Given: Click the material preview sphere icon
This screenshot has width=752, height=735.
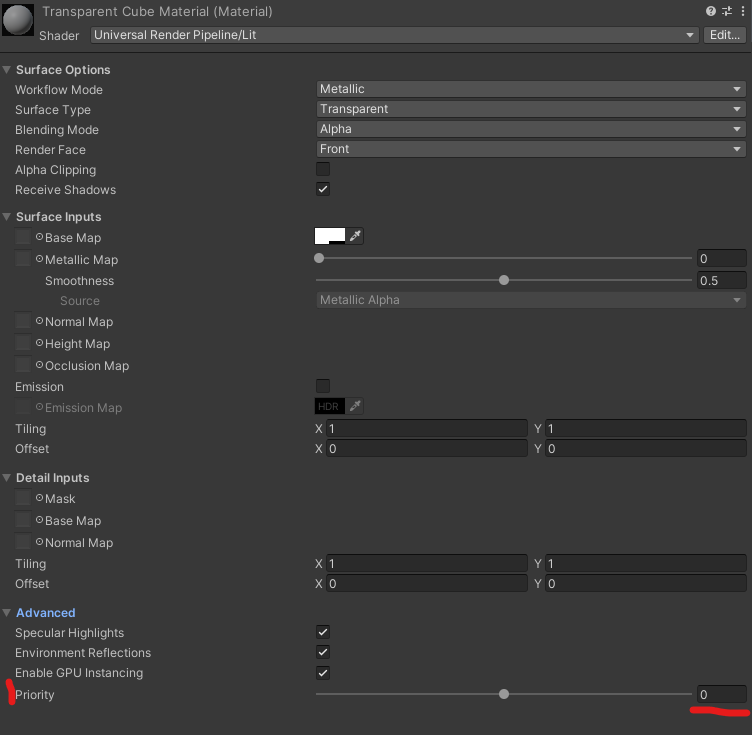Looking at the screenshot, I should tap(18, 21).
